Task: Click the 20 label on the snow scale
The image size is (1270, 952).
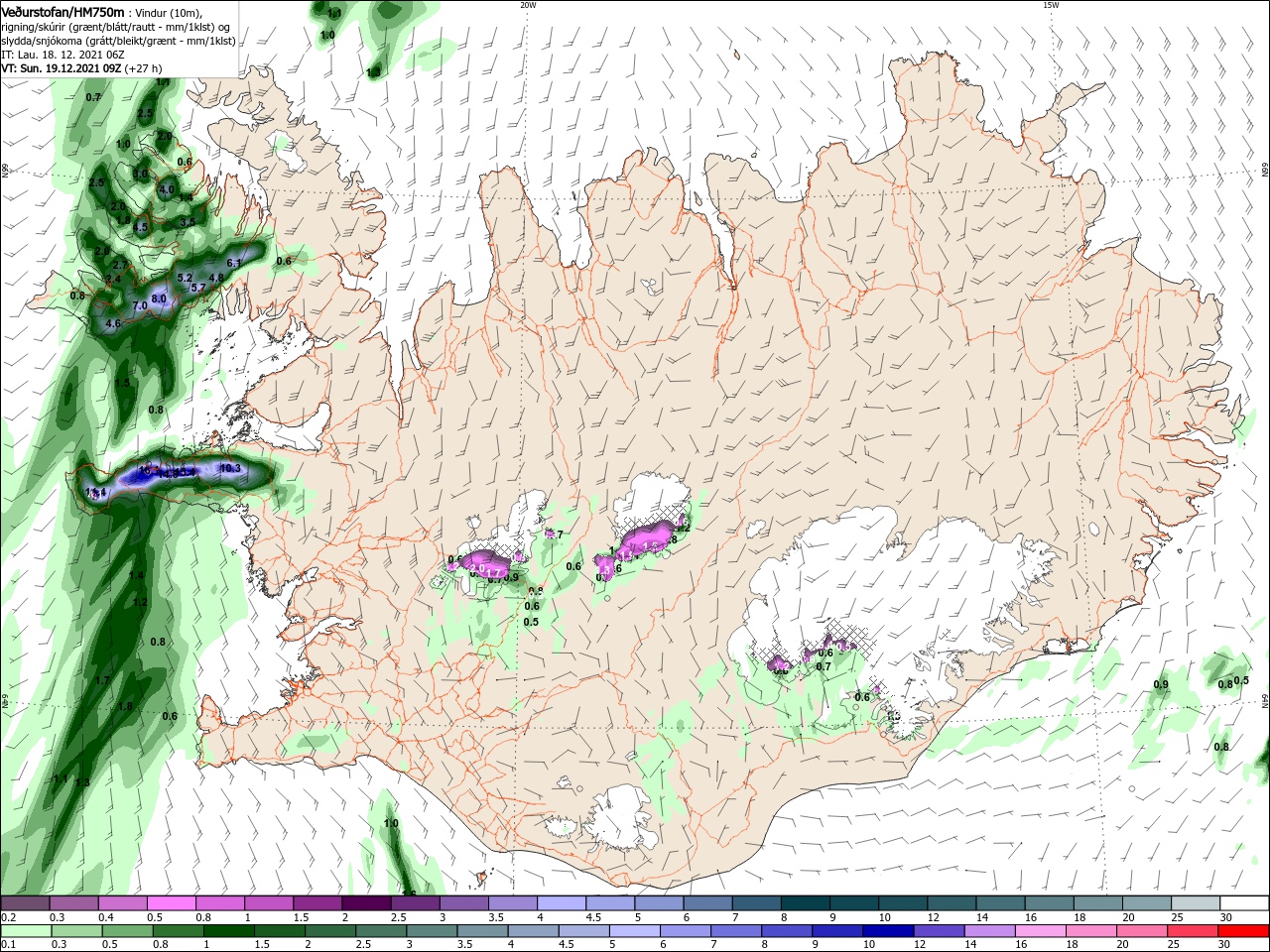Action: point(1127,916)
